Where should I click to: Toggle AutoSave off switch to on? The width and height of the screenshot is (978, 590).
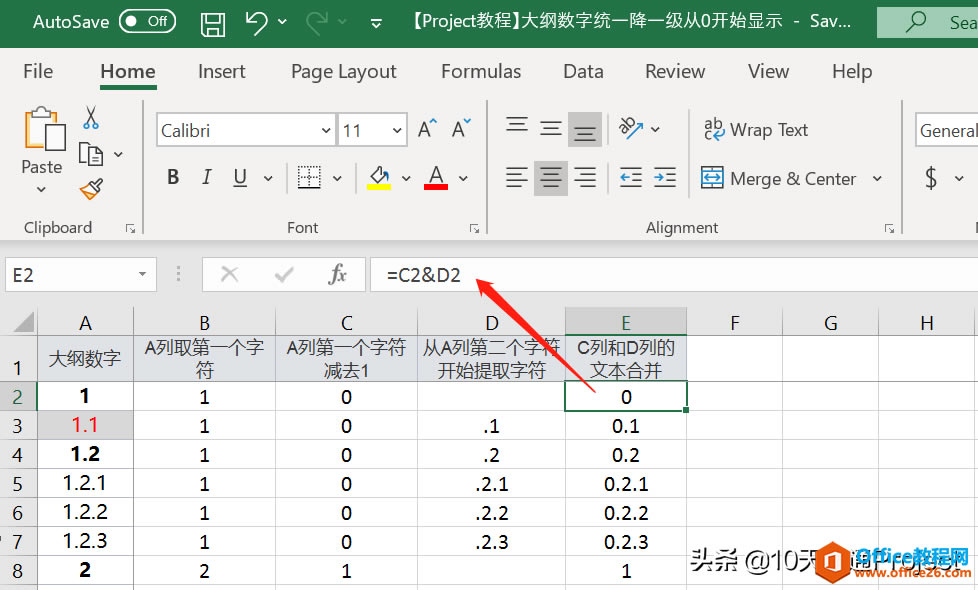147,21
